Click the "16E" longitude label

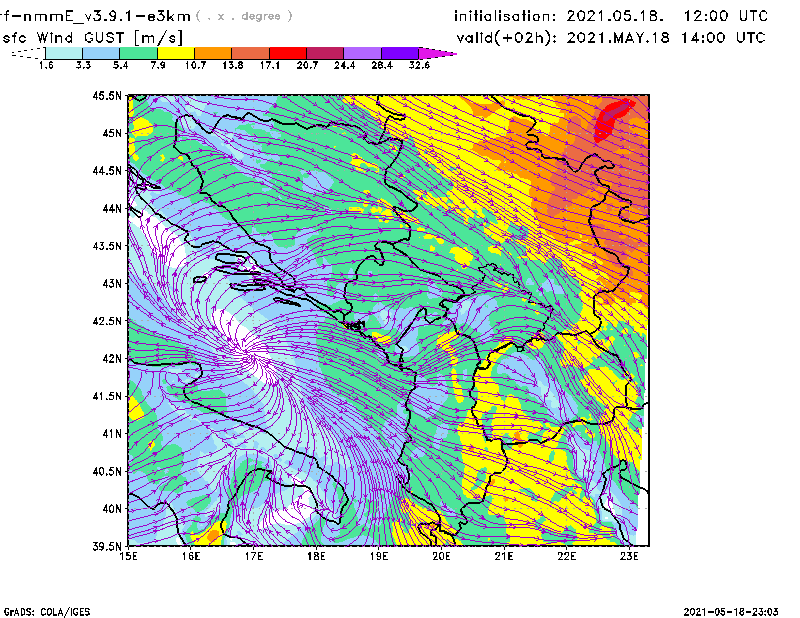(191, 556)
